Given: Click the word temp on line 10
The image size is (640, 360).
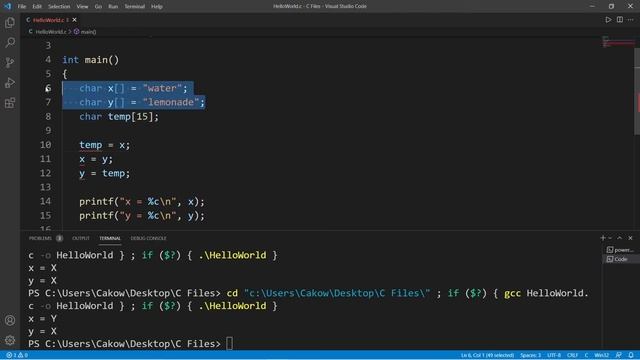Looking at the screenshot, I should click(91, 145).
